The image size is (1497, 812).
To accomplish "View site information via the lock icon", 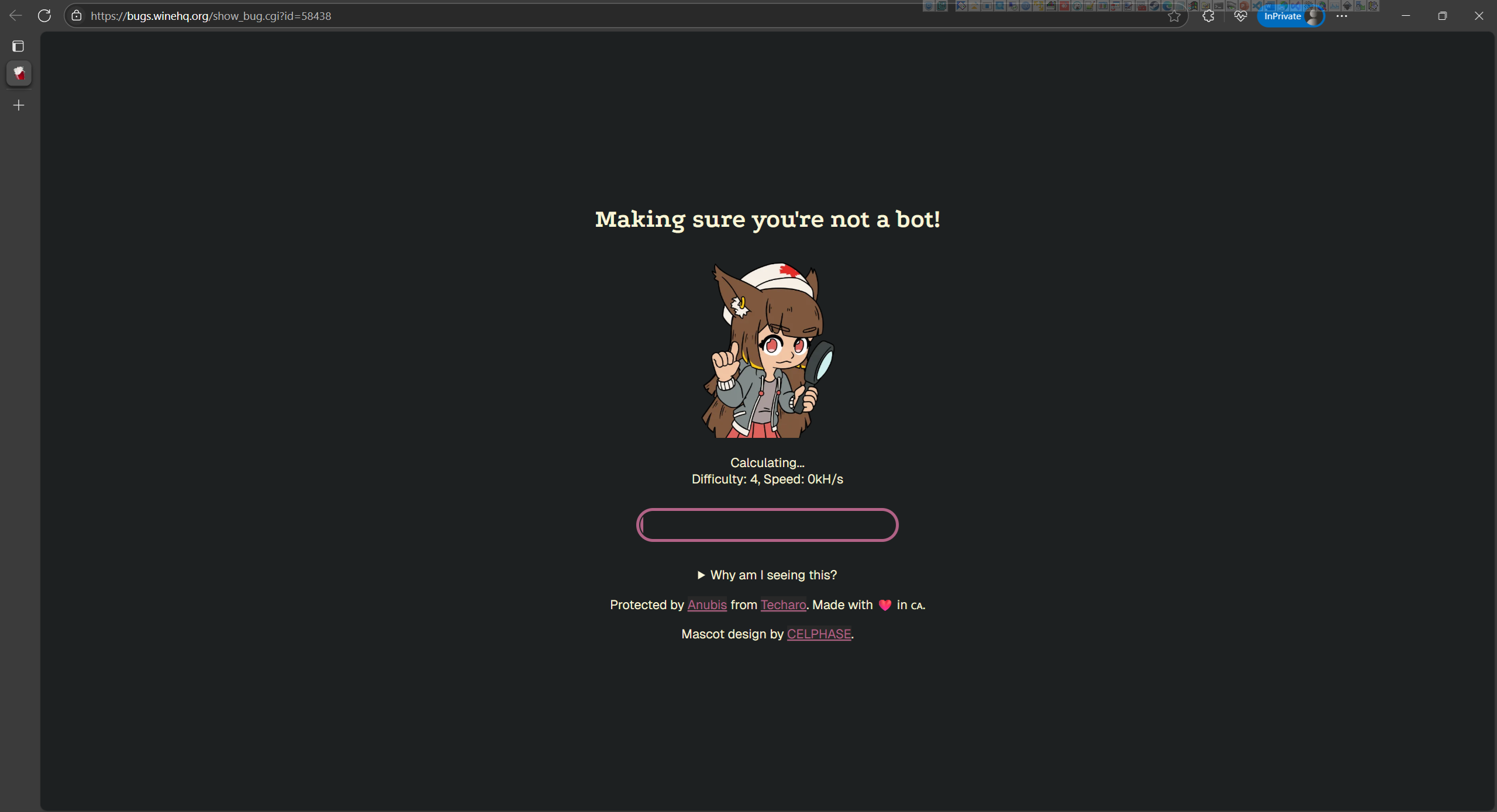I will pos(77,16).
